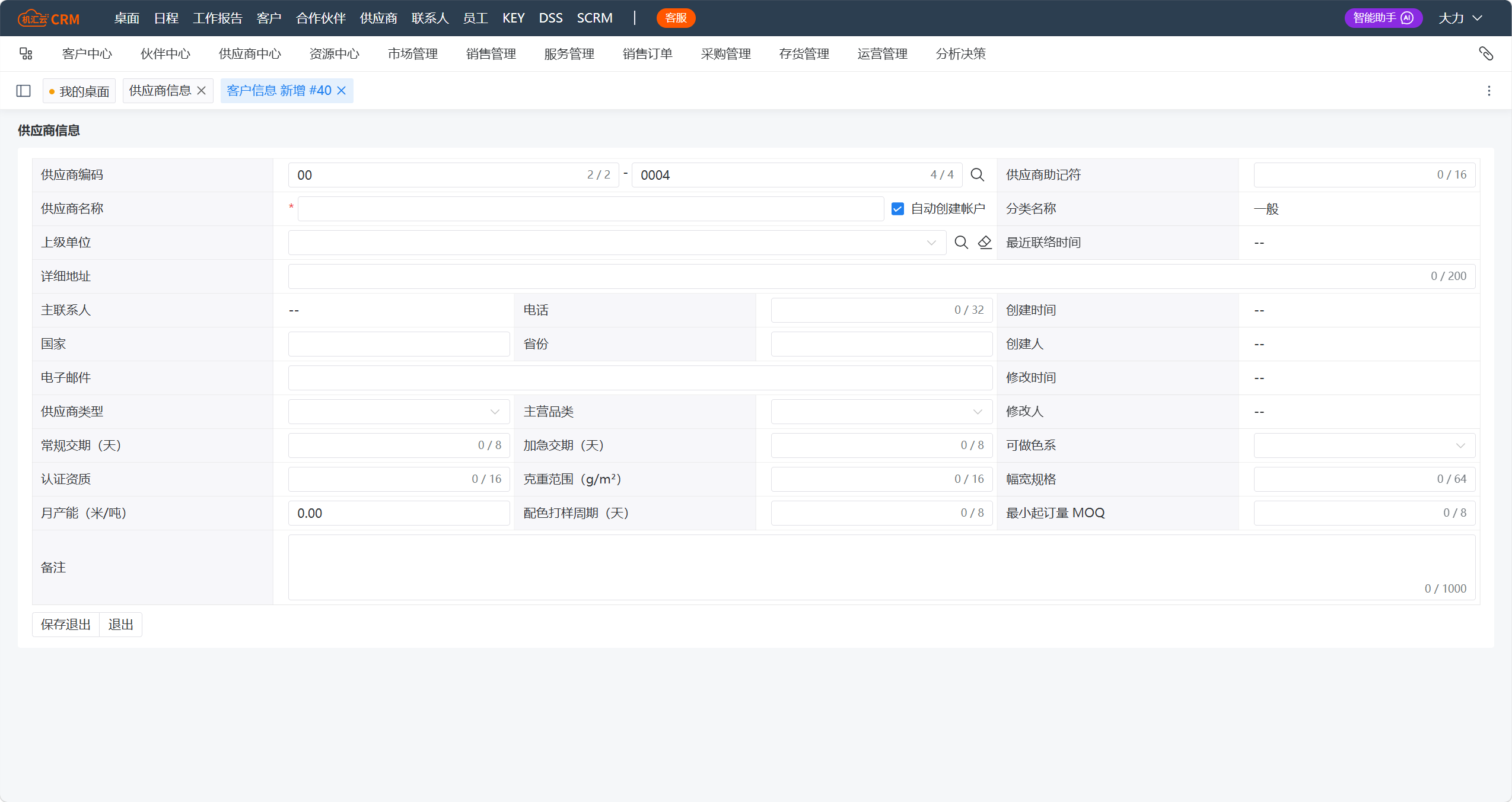The height and width of the screenshot is (802, 1512).
Task: Click the 详细地址 input field
Action: 882,276
